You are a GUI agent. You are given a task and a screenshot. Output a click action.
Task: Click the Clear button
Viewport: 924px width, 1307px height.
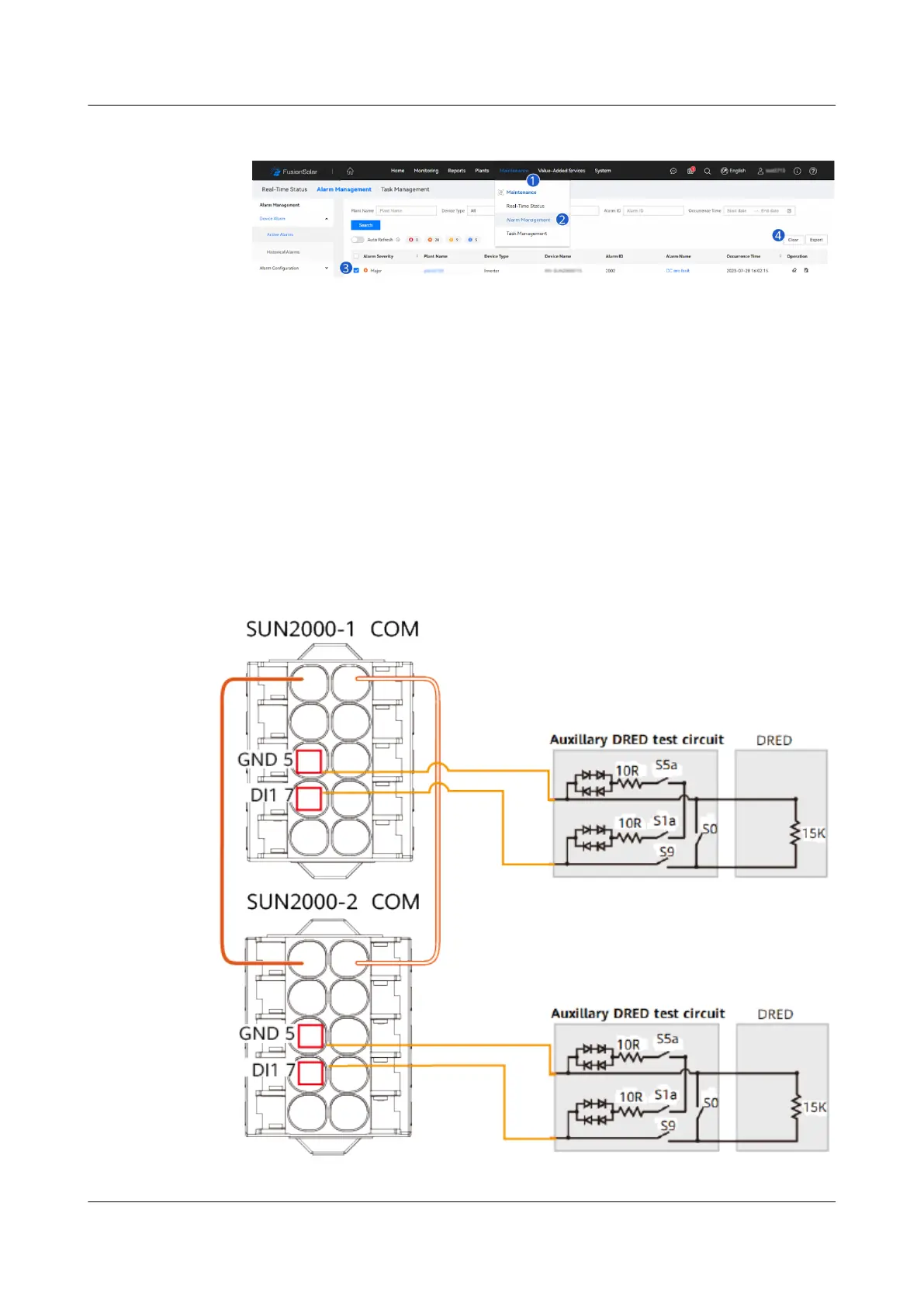[793, 240]
